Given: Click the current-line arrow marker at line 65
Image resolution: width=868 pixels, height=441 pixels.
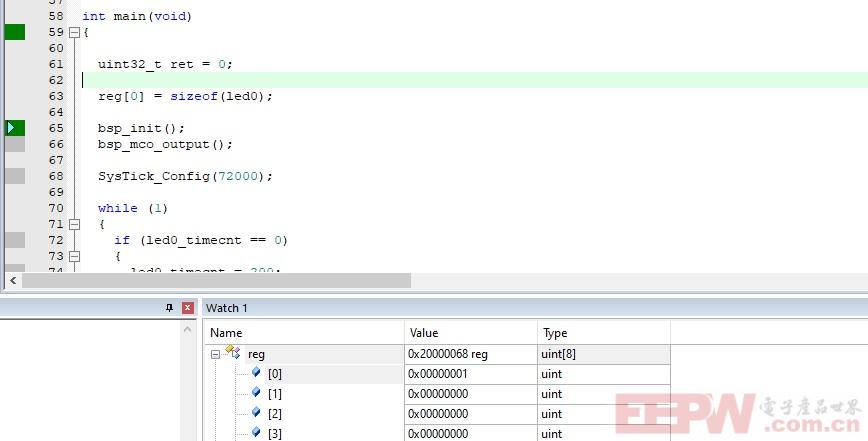Looking at the screenshot, I should tap(15, 128).
